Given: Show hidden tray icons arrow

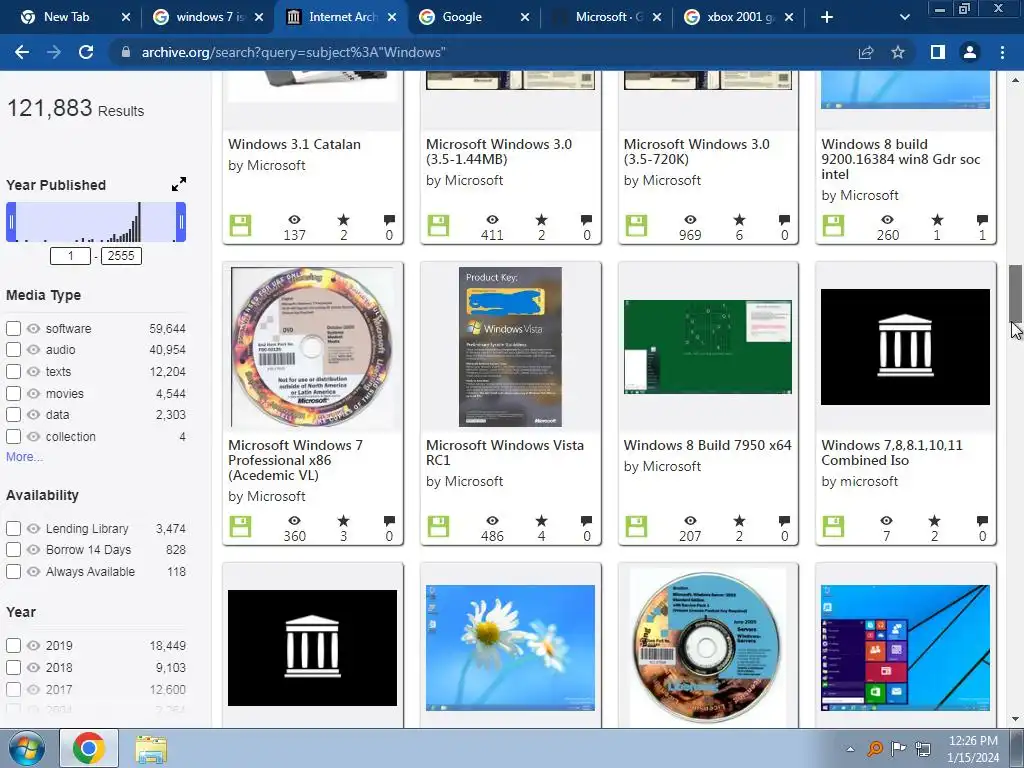Looking at the screenshot, I should (x=850, y=749).
